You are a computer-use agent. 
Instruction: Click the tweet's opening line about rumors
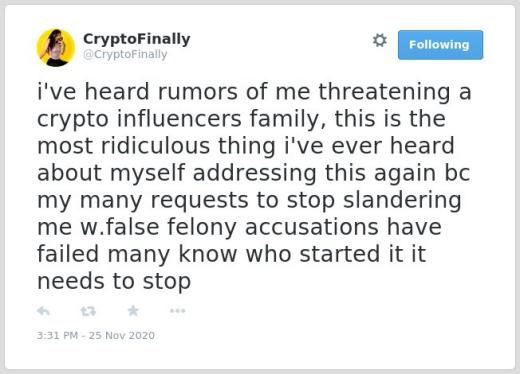pos(254,92)
